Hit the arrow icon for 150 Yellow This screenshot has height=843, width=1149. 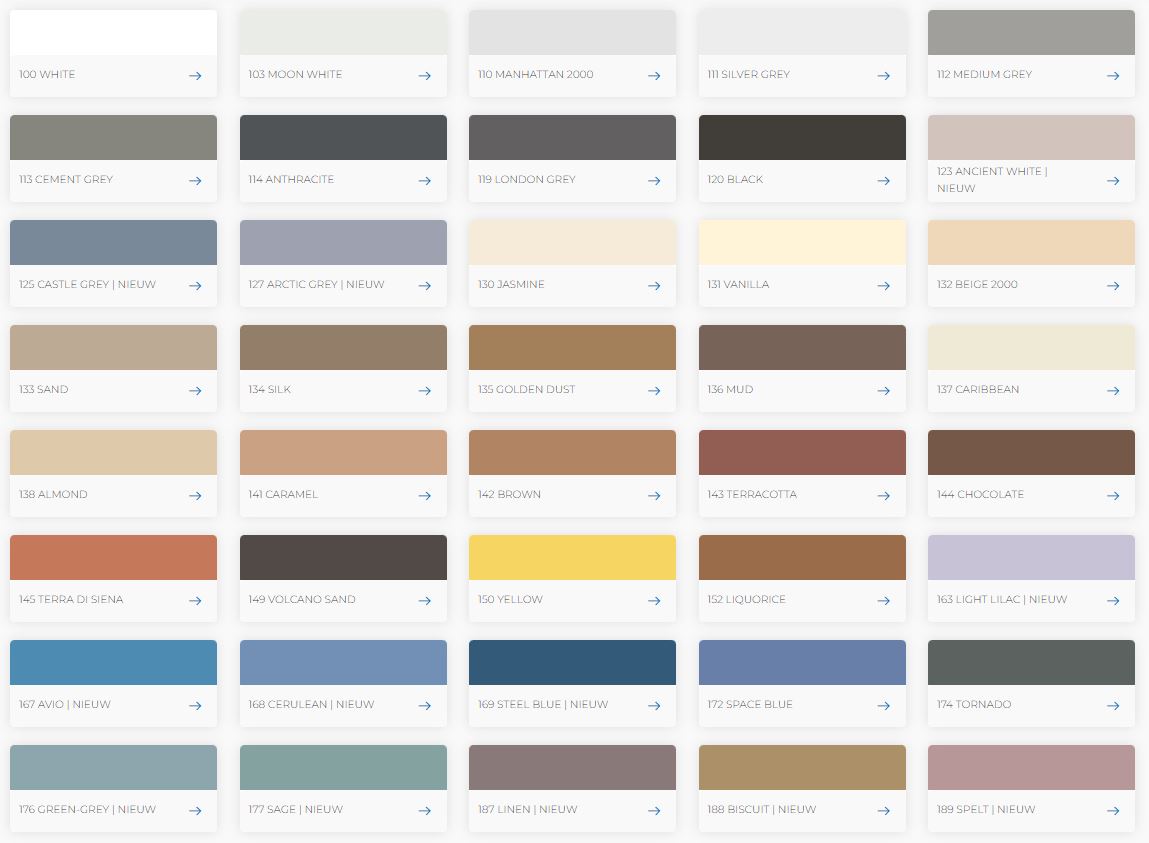(654, 601)
